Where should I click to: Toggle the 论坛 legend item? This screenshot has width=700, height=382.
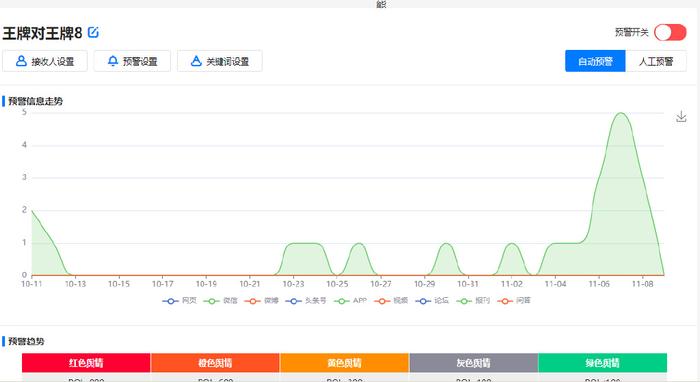pos(432,301)
